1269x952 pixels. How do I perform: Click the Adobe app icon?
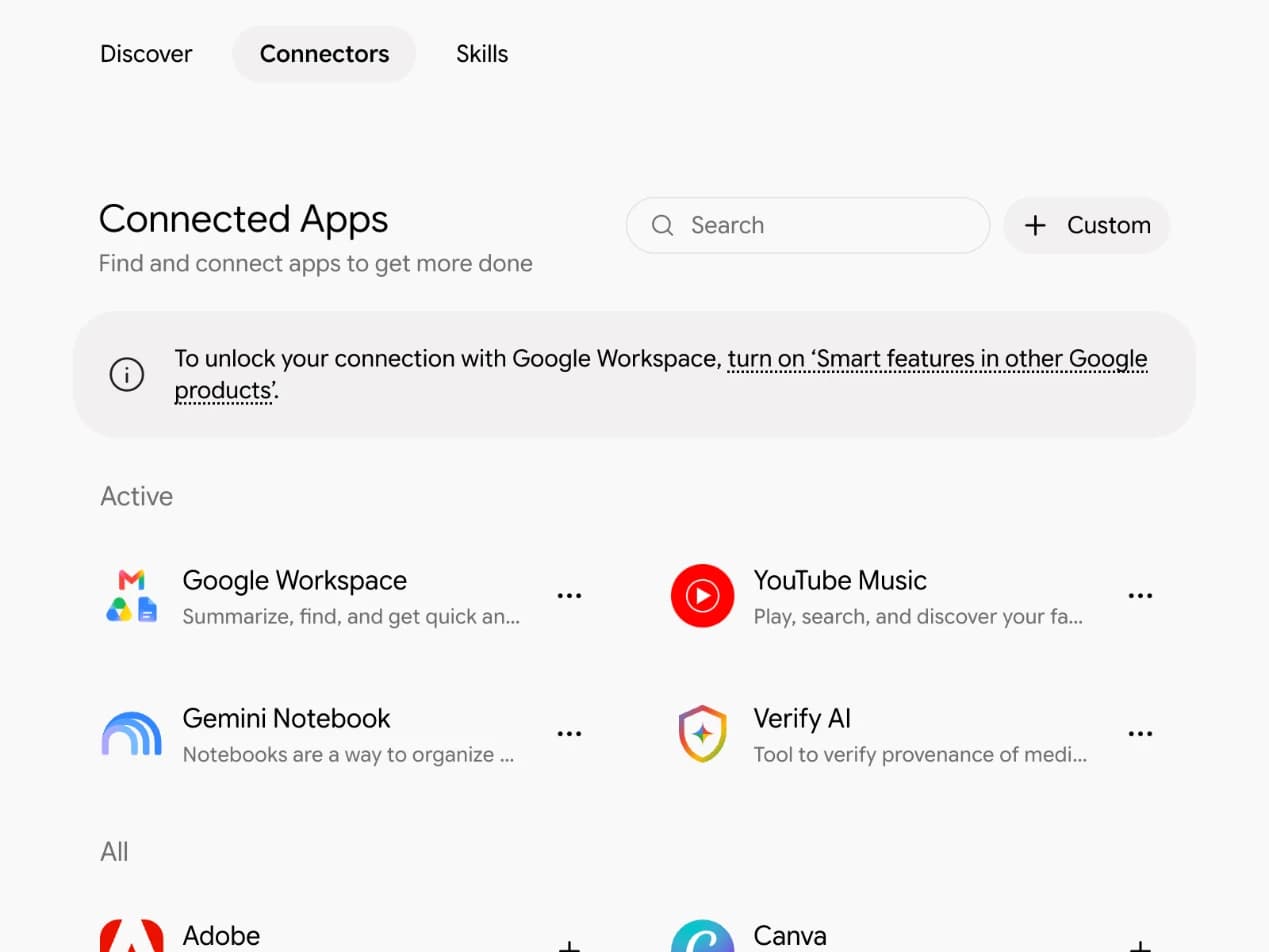click(x=132, y=935)
